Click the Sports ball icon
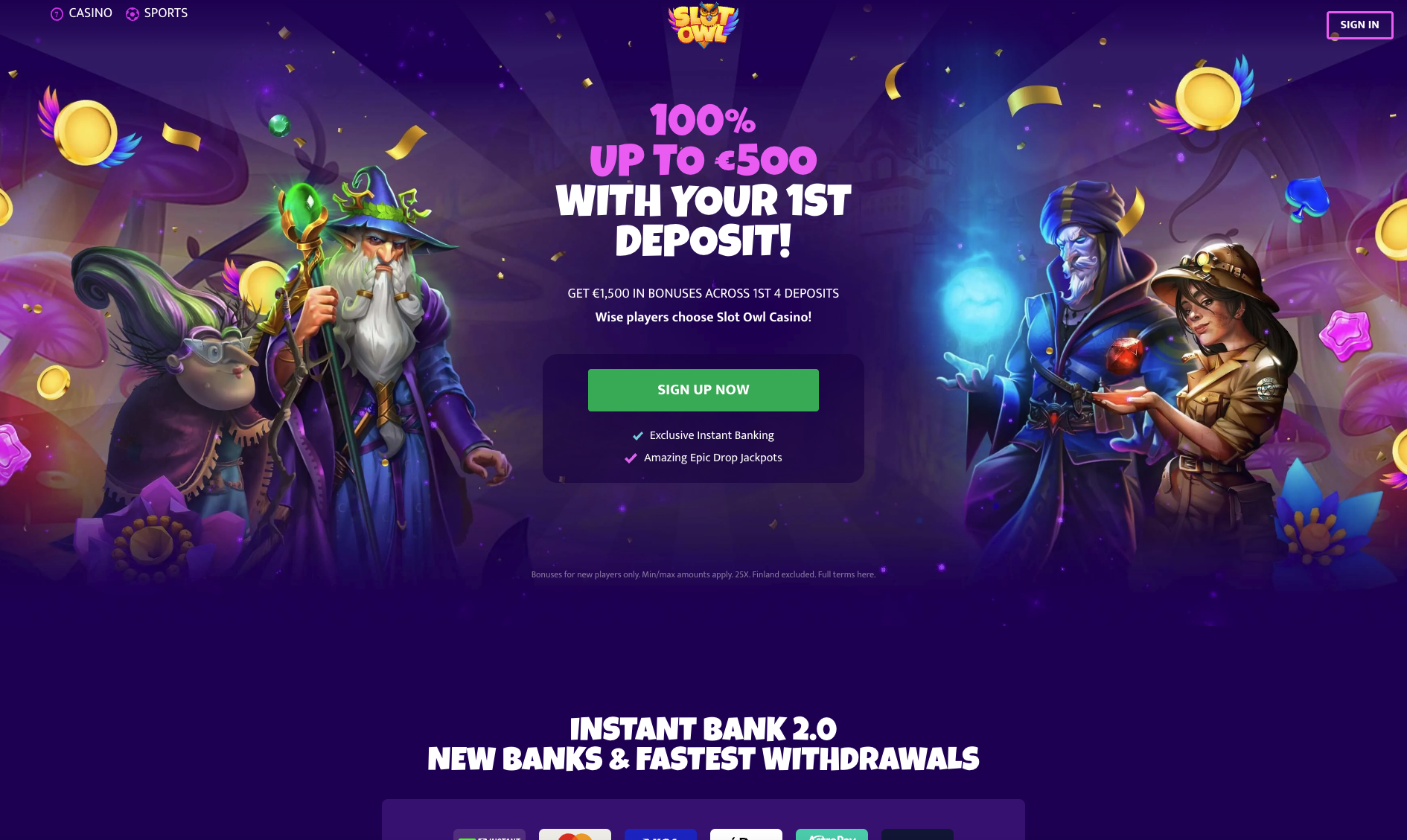 click(133, 14)
